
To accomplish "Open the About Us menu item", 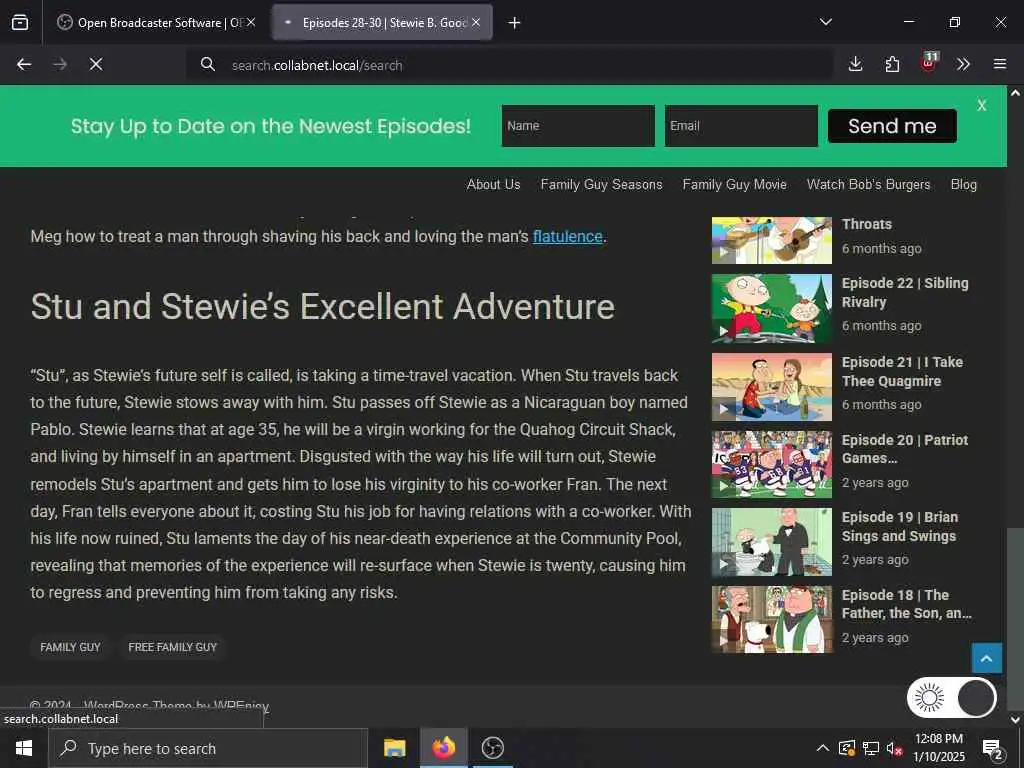I will click(x=494, y=184).
